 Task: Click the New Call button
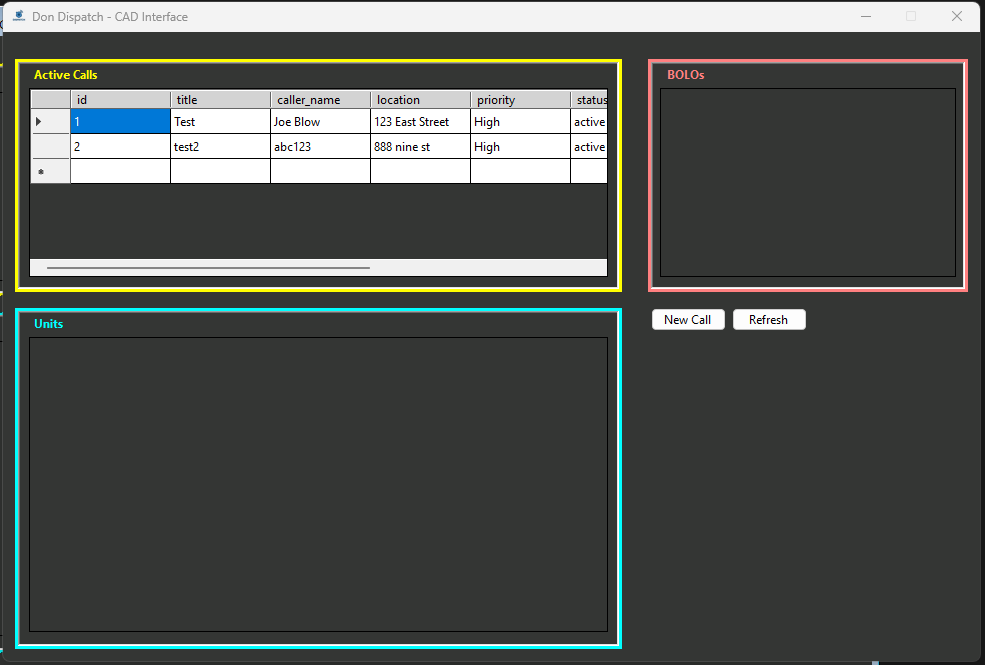[x=688, y=320]
